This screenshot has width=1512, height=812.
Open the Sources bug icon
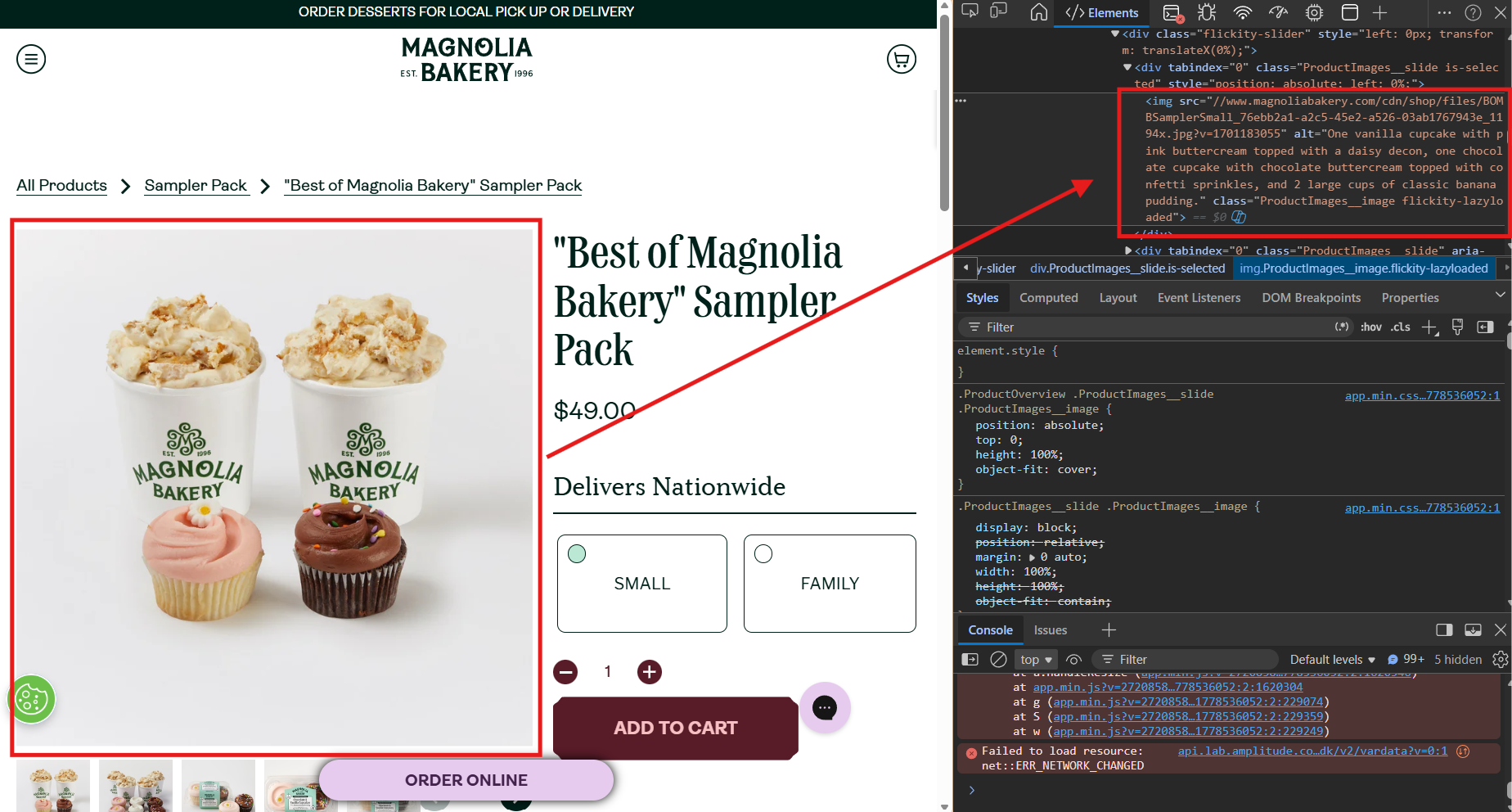click(1207, 12)
